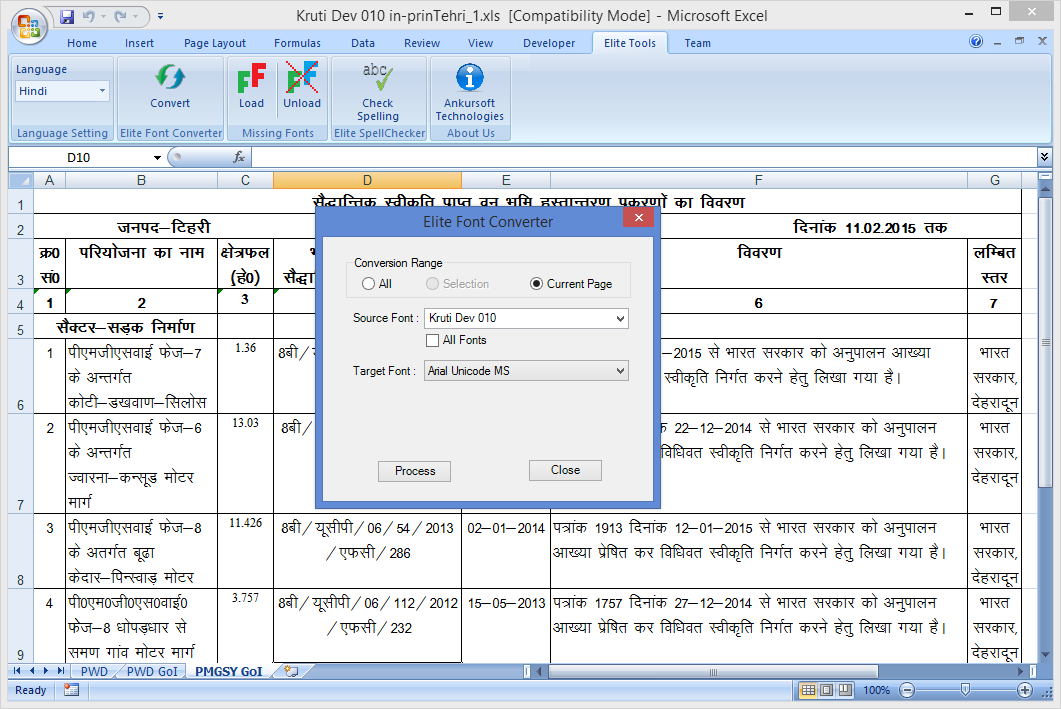Screen dimensions: 1061x709
Task: Open the Language dropdown set to Hindi
Action: [x=102, y=91]
